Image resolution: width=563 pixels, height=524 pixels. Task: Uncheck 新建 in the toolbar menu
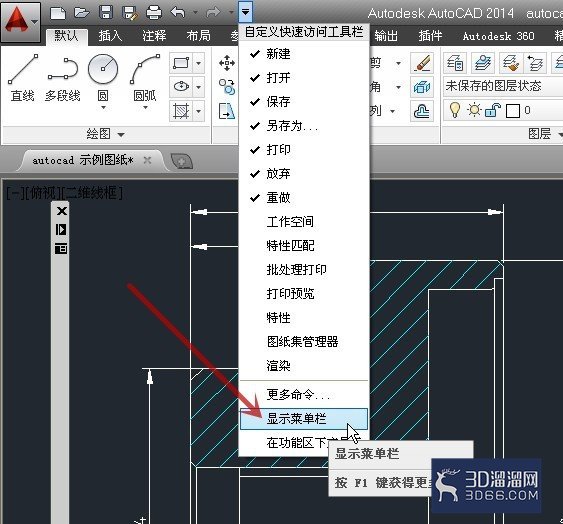tap(304, 54)
